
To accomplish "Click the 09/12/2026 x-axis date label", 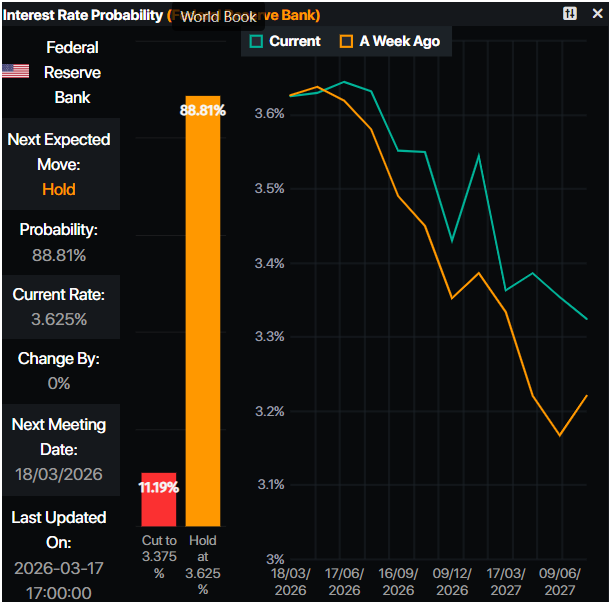I will (452, 583).
